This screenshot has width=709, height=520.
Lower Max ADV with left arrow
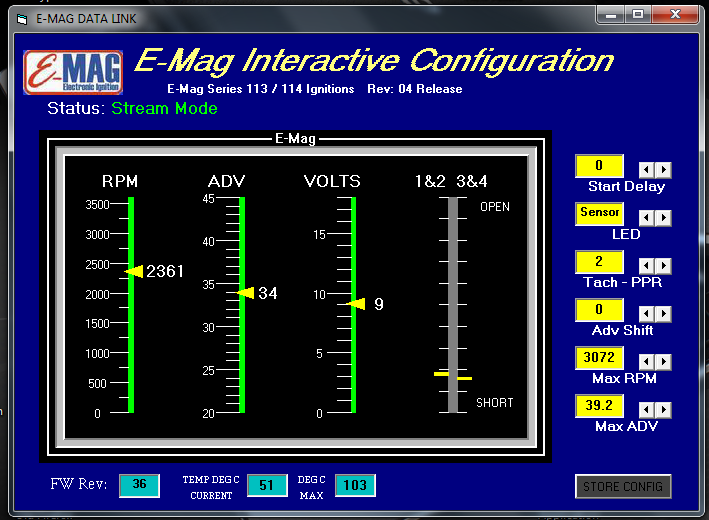pyautogui.click(x=647, y=410)
